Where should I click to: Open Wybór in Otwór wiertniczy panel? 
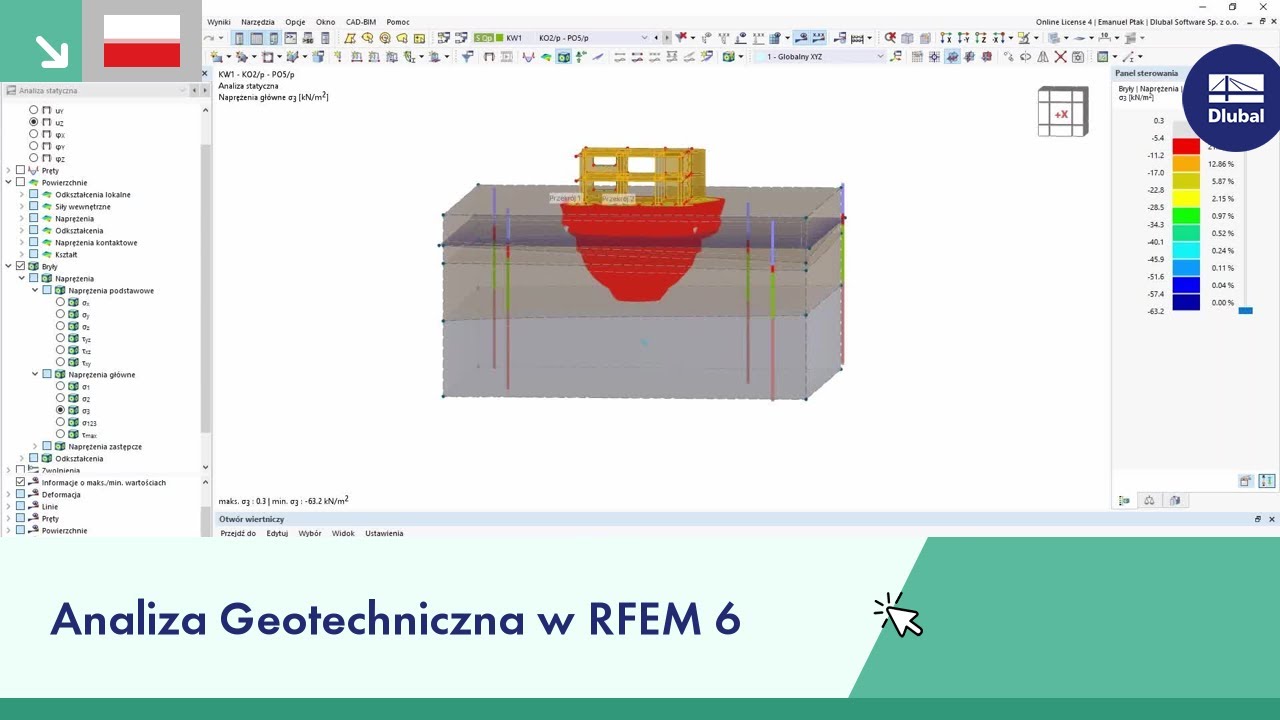pos(310,533)
